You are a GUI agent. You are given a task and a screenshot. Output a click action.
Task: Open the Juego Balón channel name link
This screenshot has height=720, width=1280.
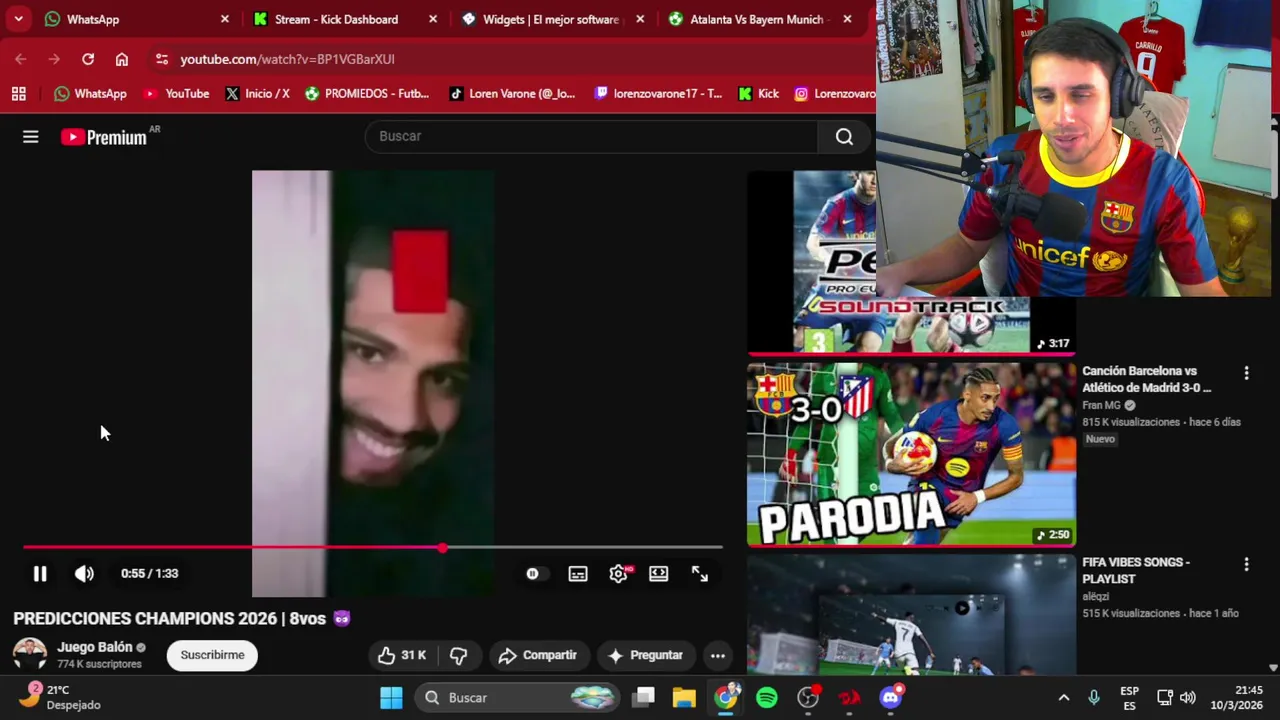(x=95, y=647)
